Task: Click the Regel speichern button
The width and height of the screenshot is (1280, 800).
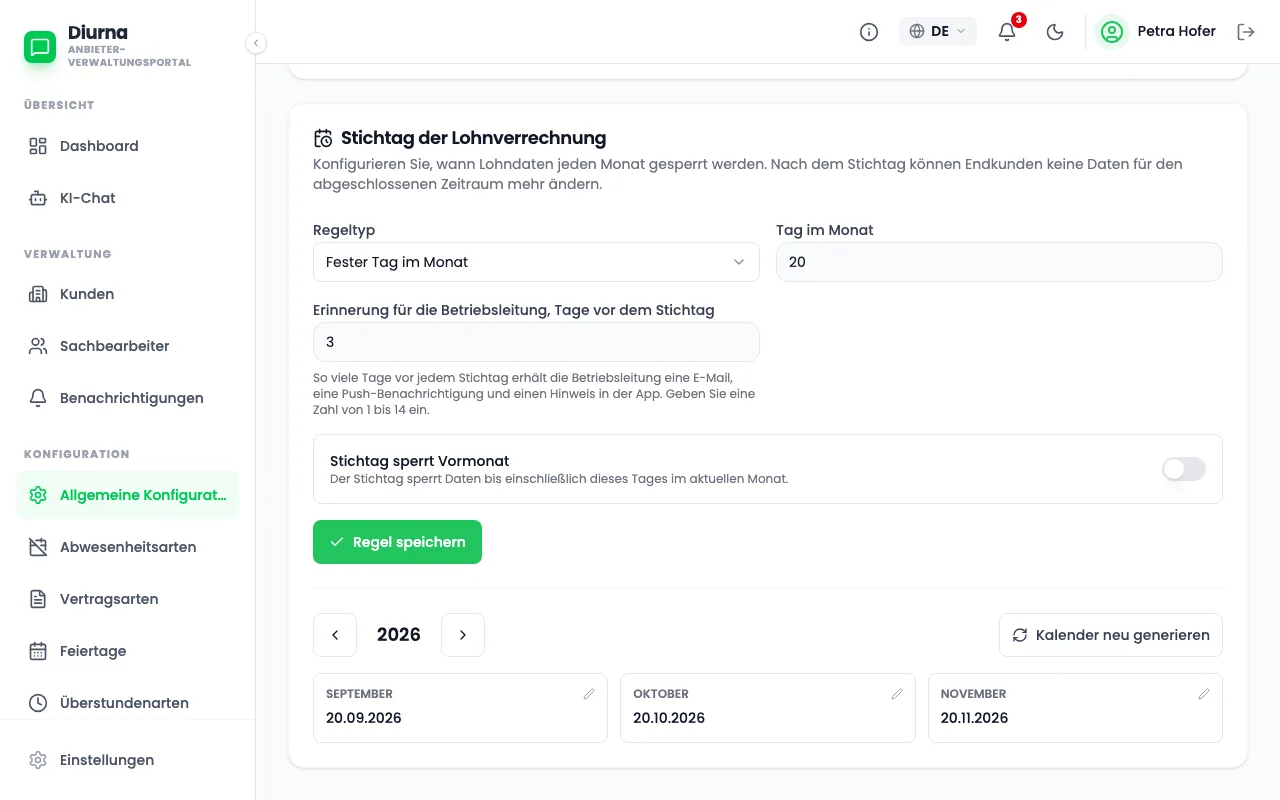Action: (397, 542)
